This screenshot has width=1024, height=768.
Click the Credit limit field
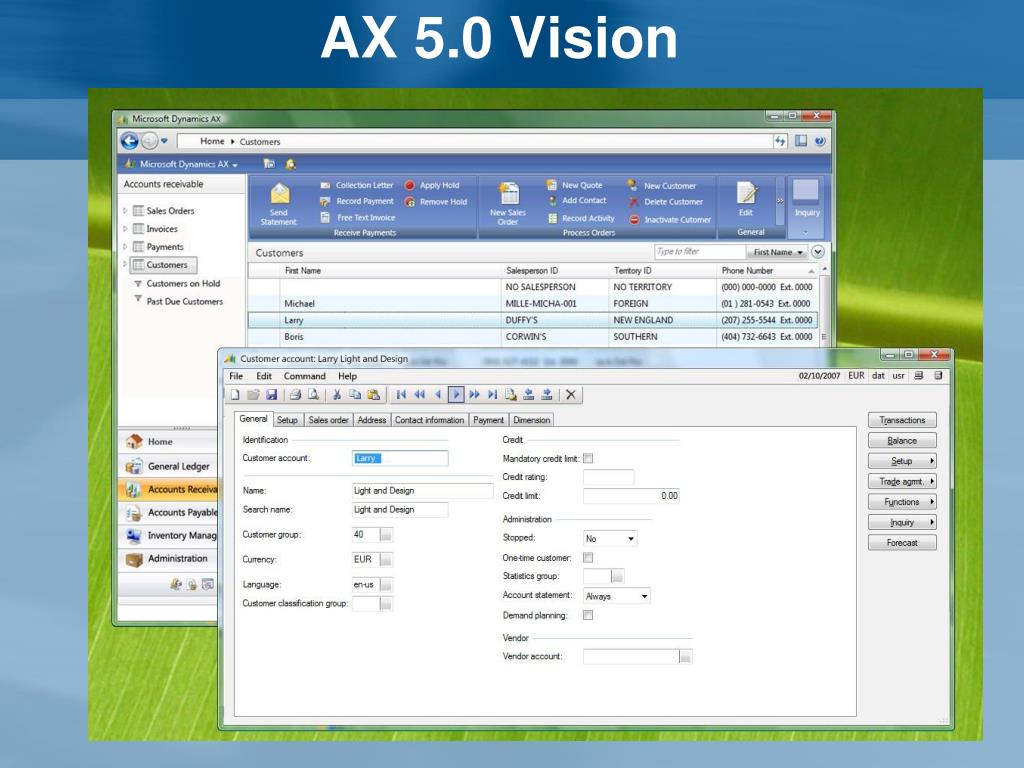(632, 496)
